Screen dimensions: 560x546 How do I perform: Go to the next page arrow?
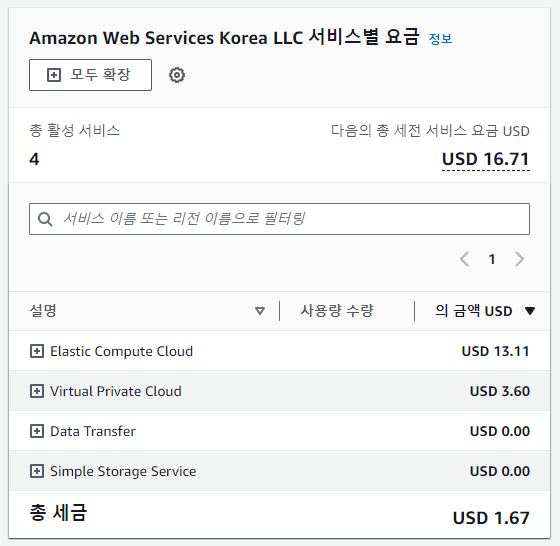click(x=520, y=259)
